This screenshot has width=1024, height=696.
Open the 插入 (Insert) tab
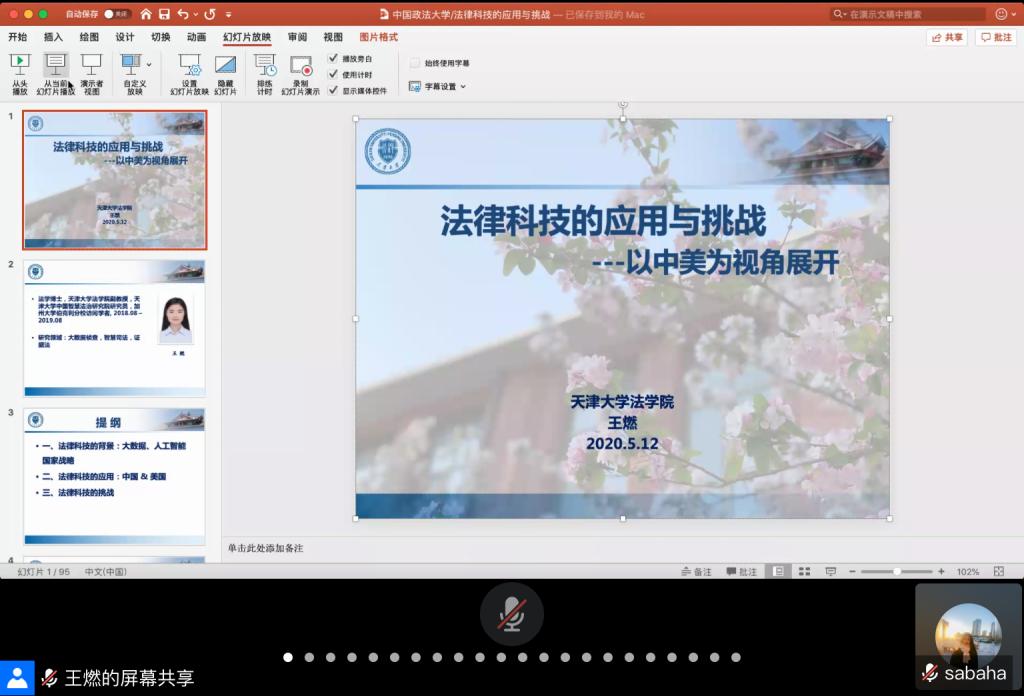(x=53, y=37)
